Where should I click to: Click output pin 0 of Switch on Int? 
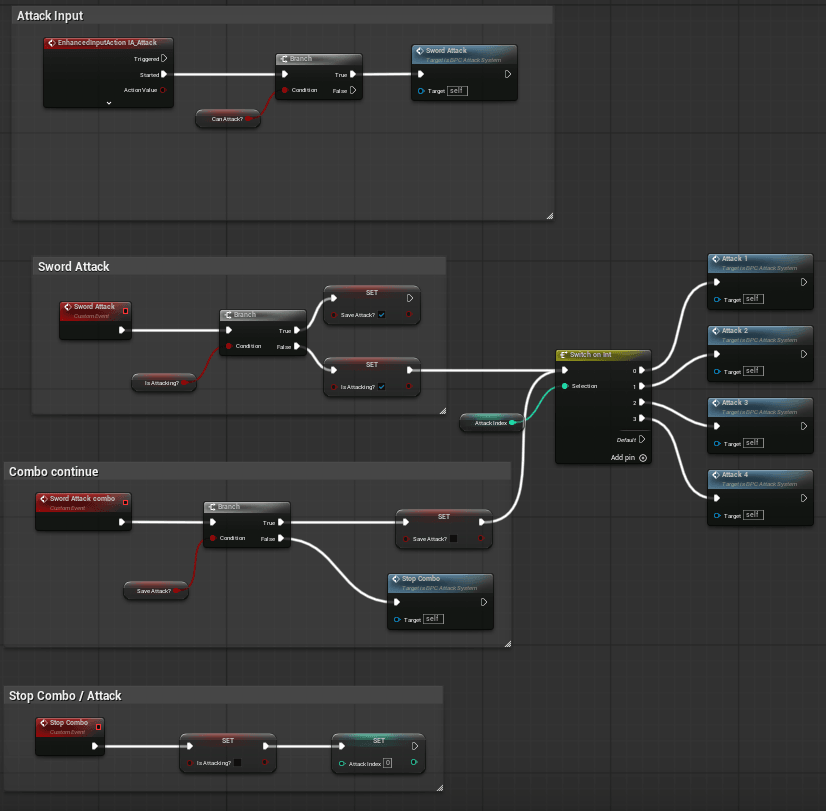click(642, 370)
